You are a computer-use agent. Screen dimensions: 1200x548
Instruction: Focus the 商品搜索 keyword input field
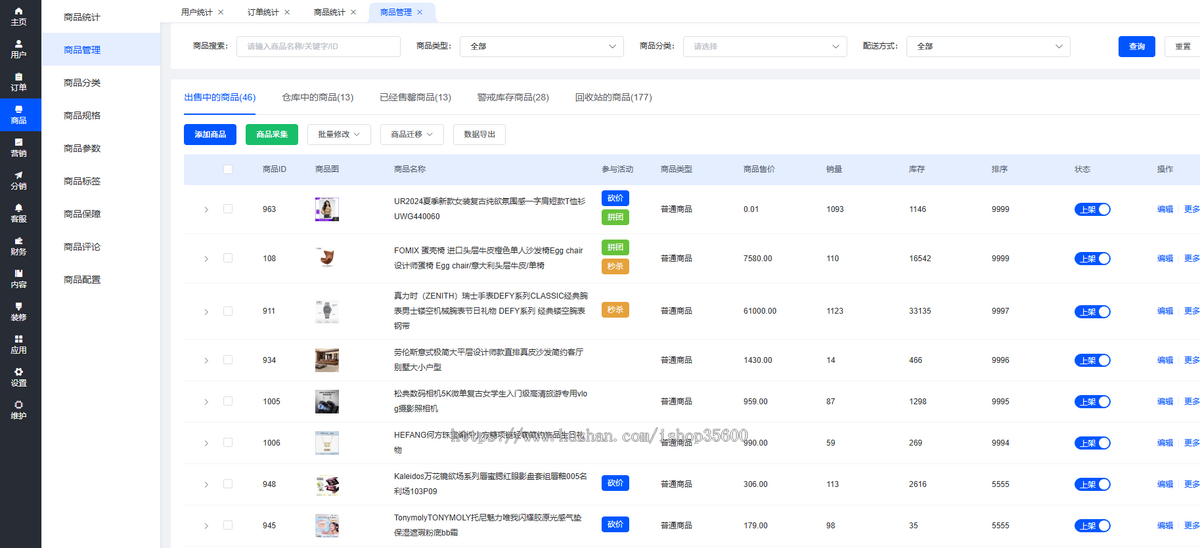[318, 46]
